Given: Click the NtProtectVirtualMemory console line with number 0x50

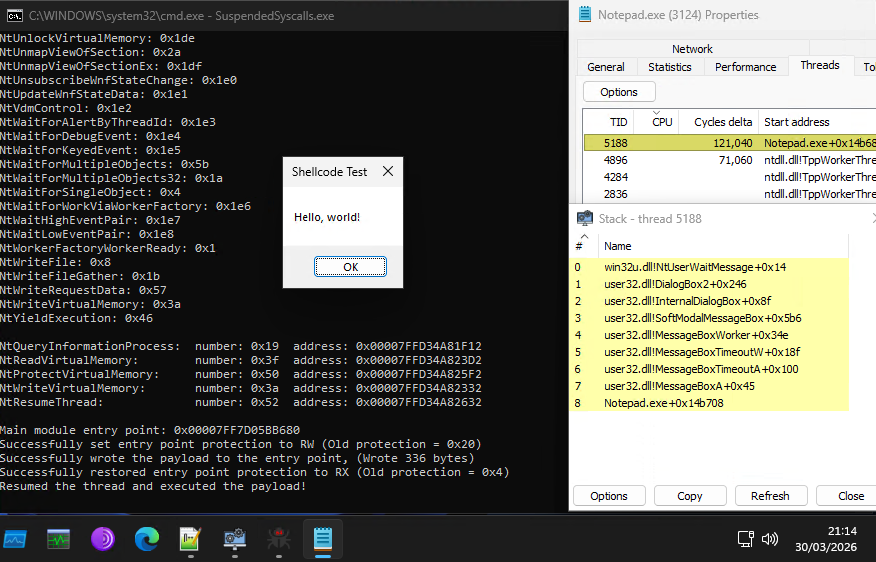Looking at the screenshot, I should [x=241, y=374].
